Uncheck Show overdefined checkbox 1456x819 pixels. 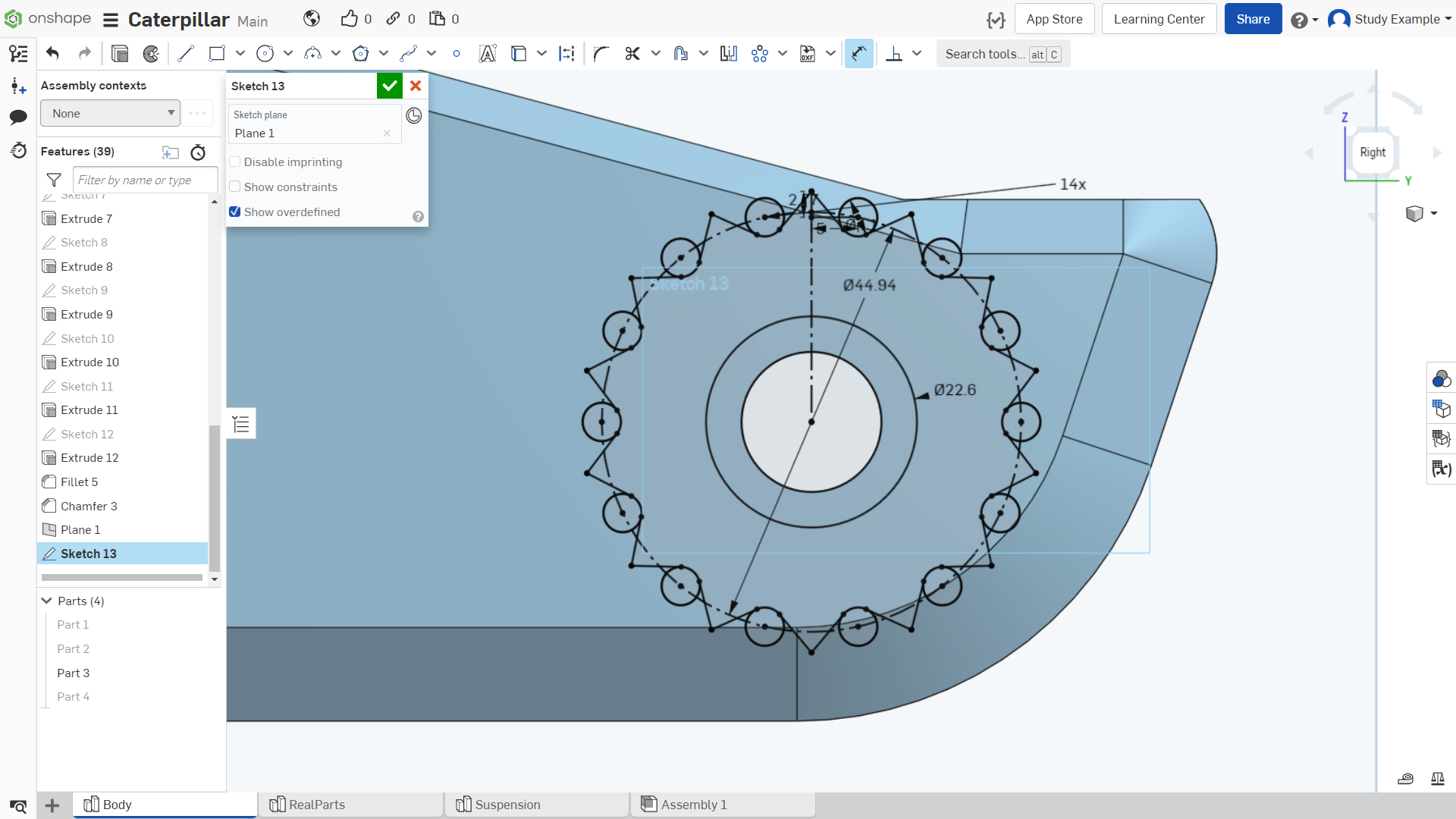click(x=235, y=212)
